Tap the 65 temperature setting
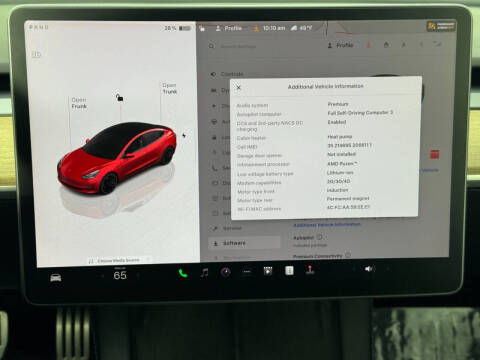 click(120, 275)
